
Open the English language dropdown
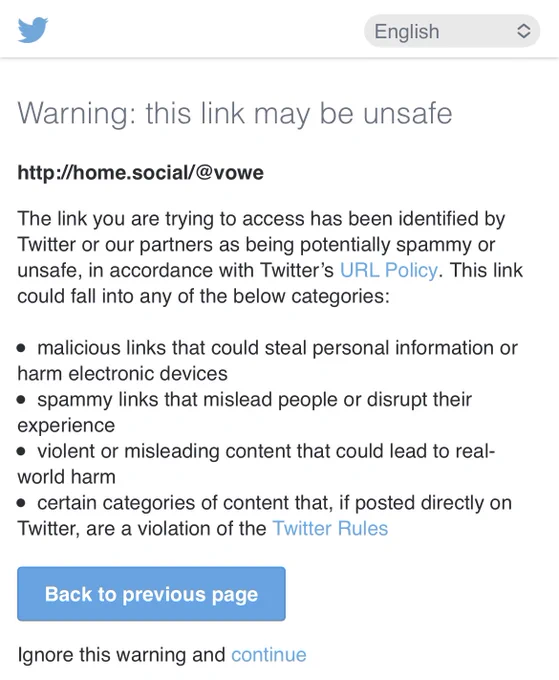[452, 31]
